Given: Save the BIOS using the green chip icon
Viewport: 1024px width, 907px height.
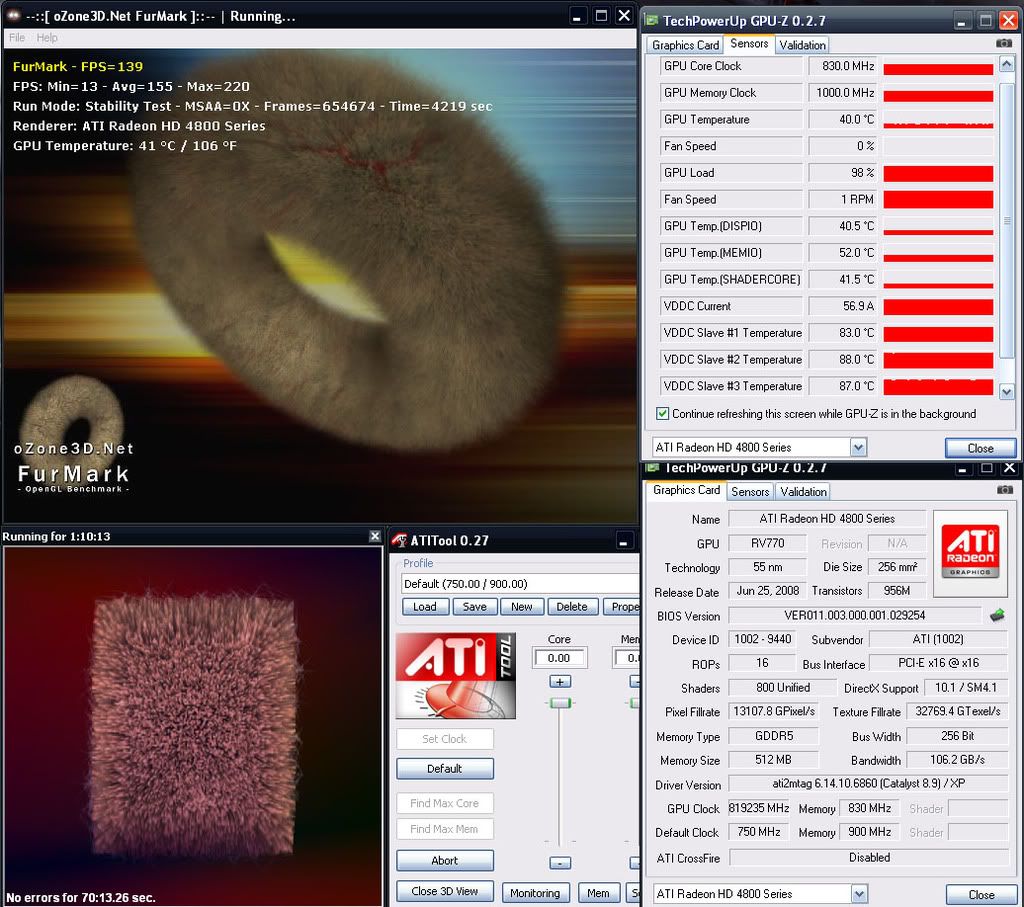Looking at the screenshot, I should [997, 615].
